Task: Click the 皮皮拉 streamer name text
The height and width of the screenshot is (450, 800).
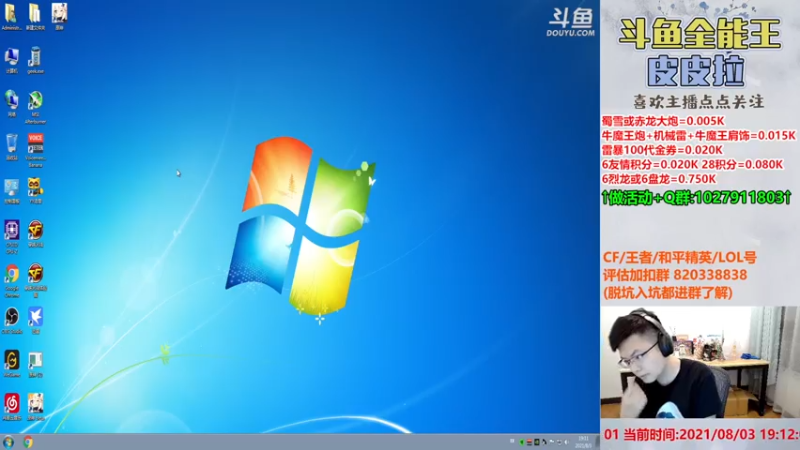Action: click(695, 71)
